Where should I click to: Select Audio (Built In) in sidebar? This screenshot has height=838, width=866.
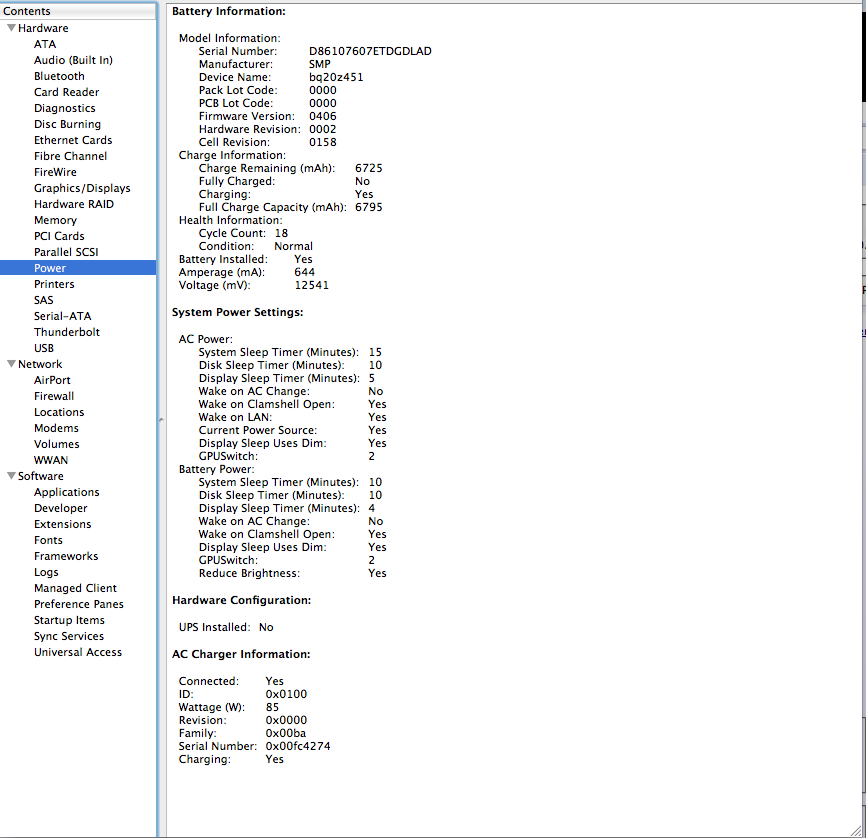point(73,60)
